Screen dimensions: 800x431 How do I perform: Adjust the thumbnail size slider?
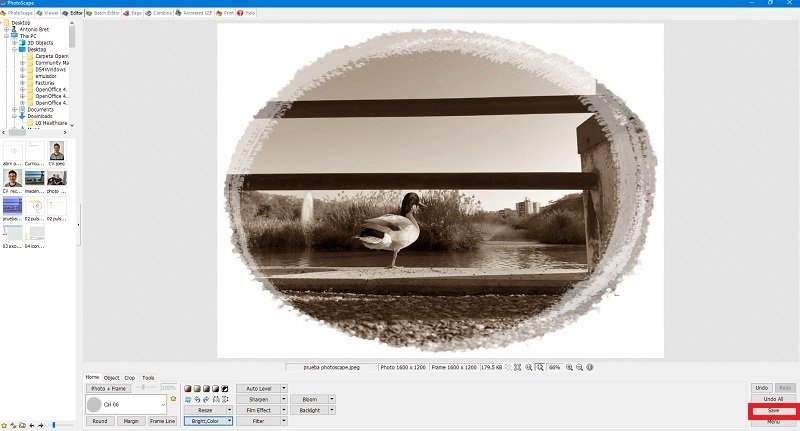pyautogui.click(x=54, y=425)
